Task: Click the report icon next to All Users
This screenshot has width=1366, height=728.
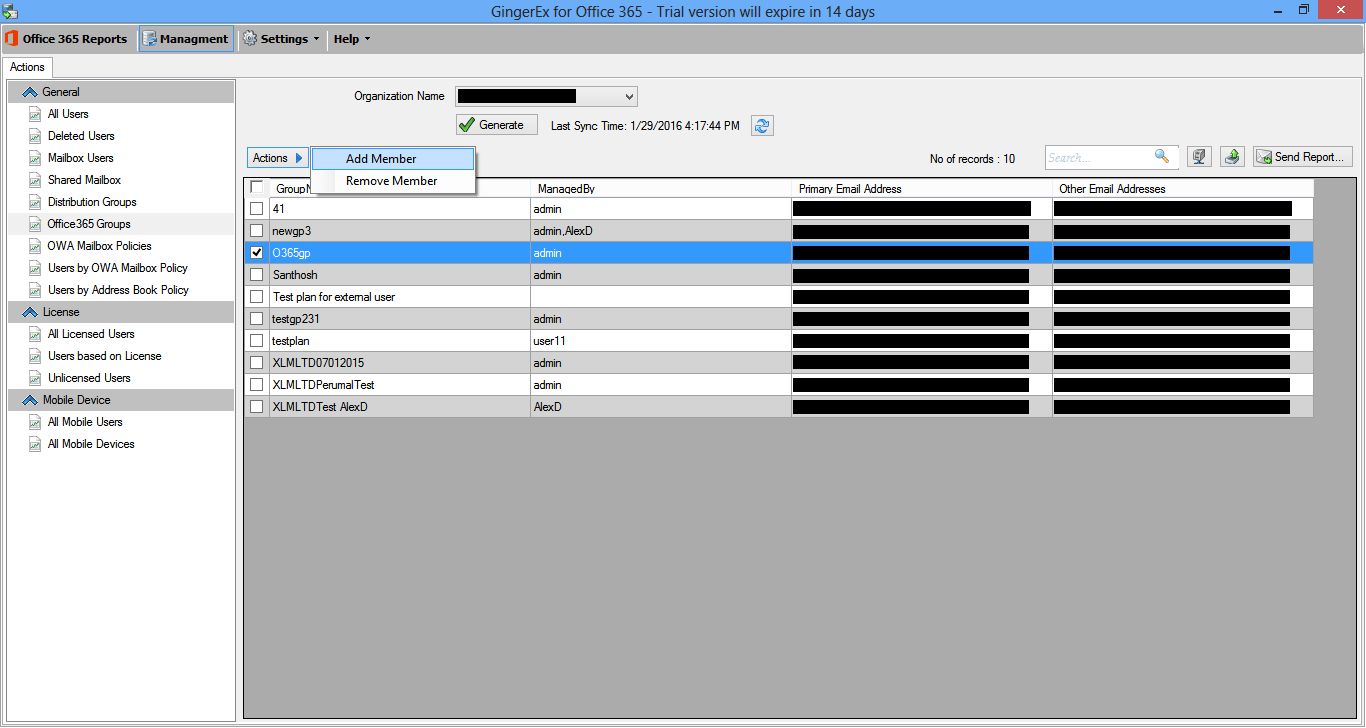Action: 35,114
